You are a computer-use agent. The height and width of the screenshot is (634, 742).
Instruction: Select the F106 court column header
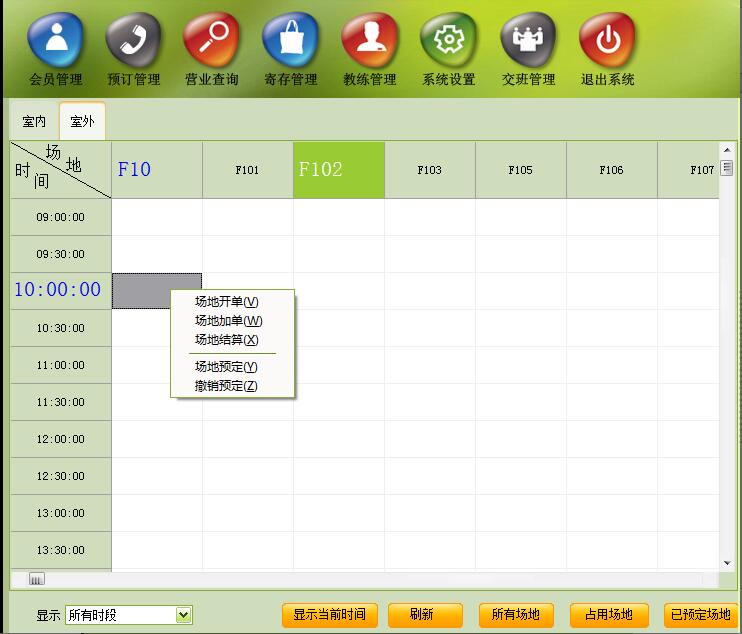click(611, 170)
